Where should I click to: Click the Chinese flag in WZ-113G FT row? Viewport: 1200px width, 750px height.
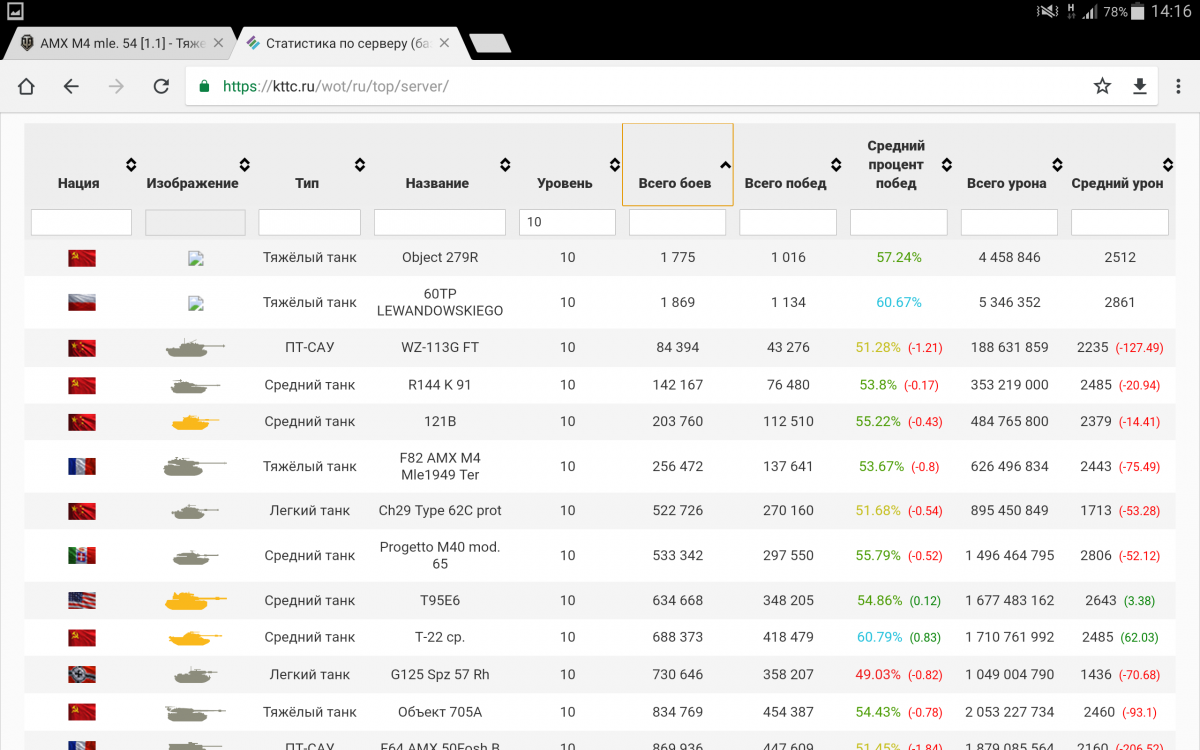click(82, 348)
